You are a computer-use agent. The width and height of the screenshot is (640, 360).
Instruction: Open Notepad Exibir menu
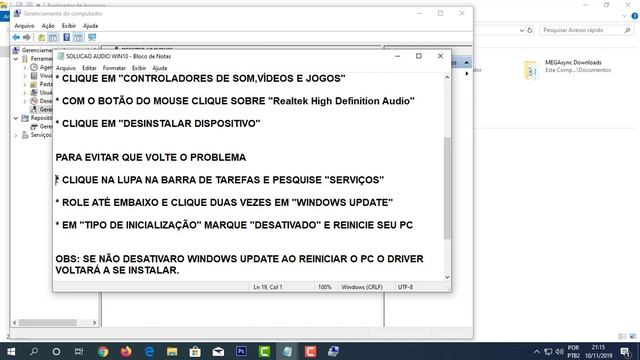pyautogui.click(x=139, y=68)
